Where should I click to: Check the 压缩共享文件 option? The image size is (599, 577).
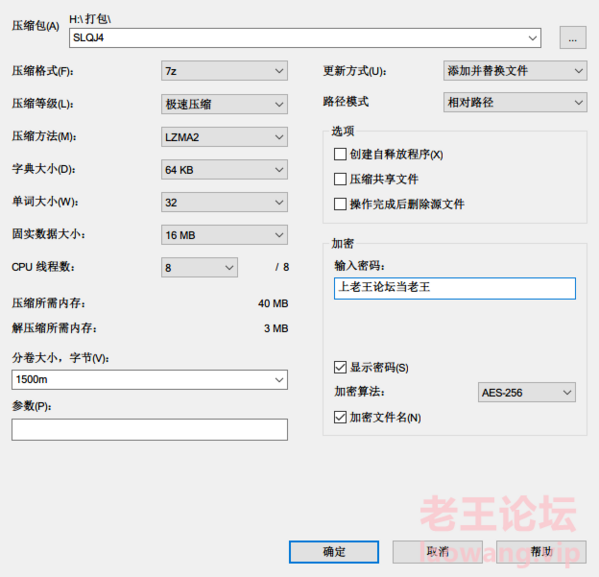click(340, 179)
